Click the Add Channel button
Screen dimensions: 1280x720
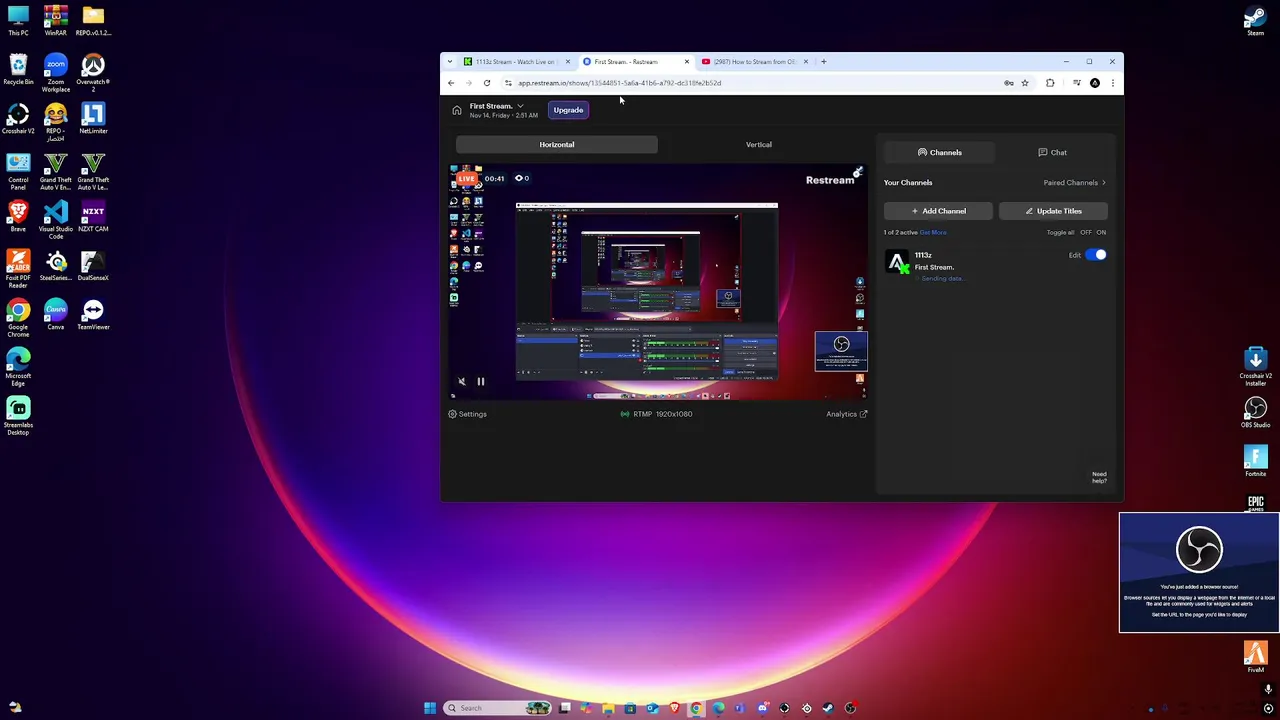click(938, 211)
